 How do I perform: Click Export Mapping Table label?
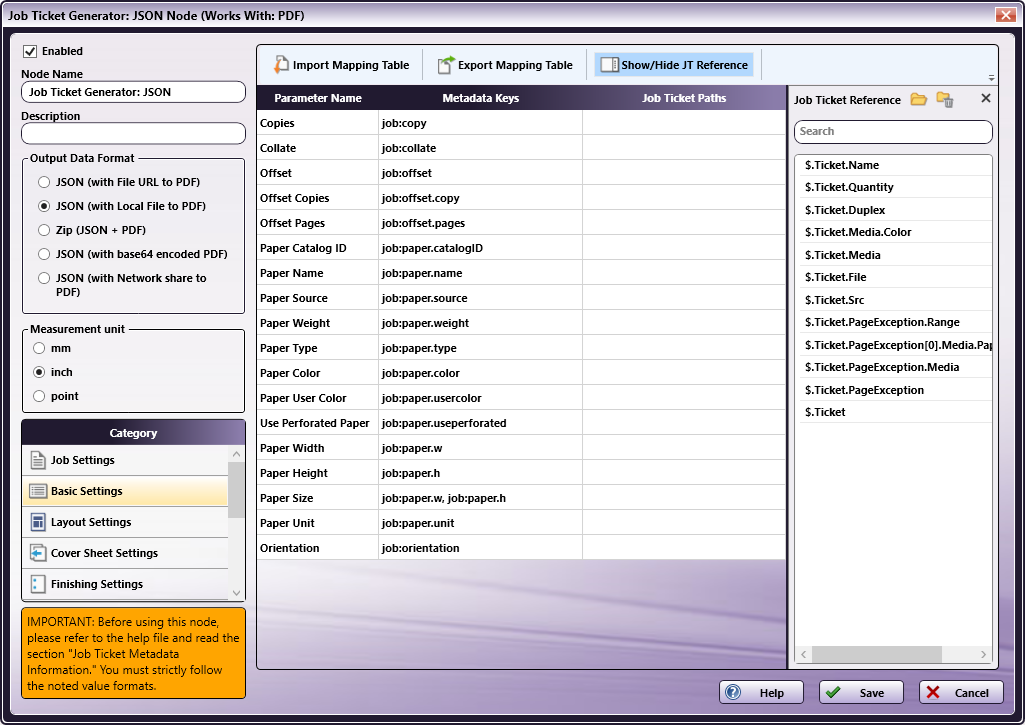[515, 65]
